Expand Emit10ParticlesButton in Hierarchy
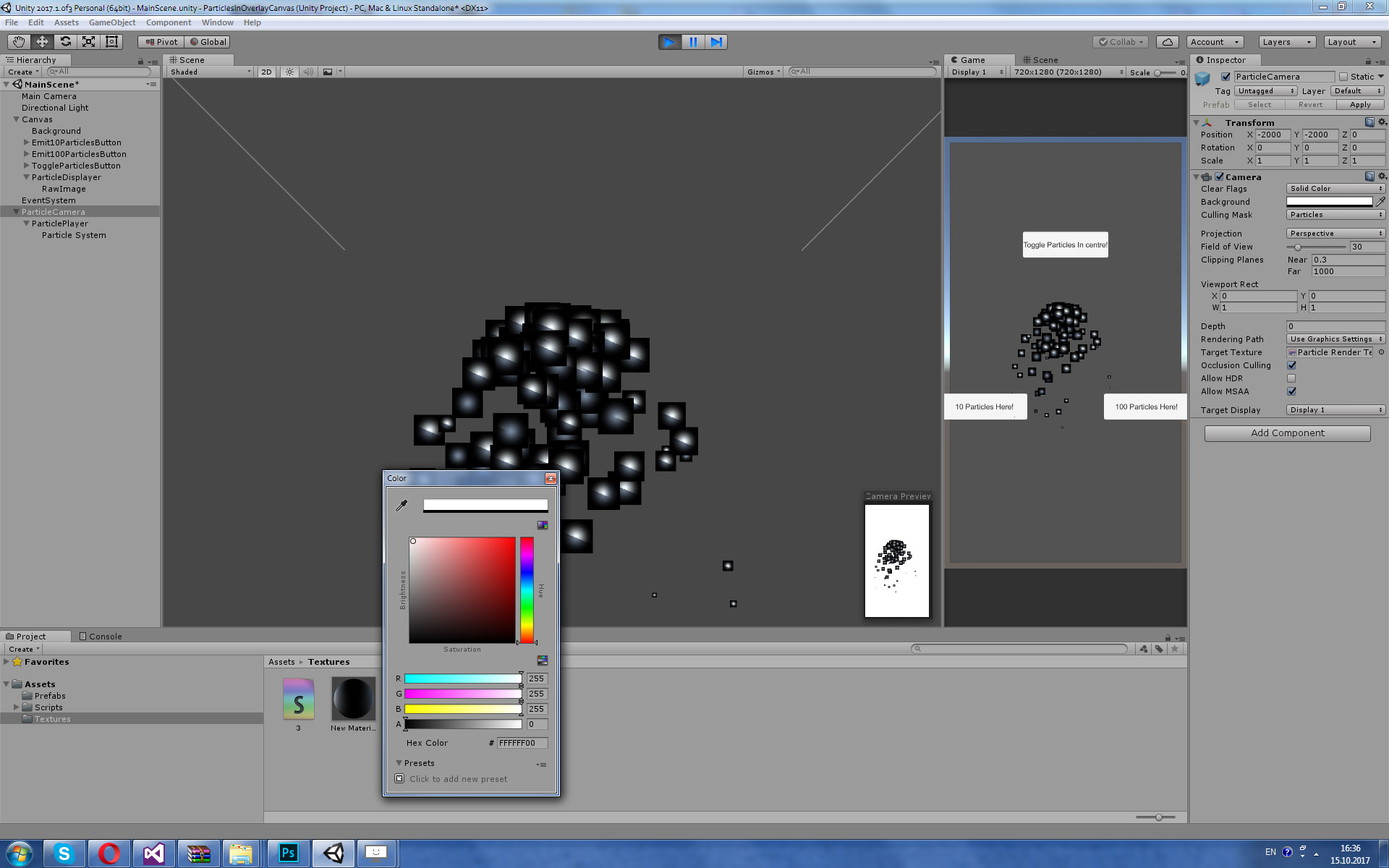Screen dimensions: 1389x868 point(27,142)
